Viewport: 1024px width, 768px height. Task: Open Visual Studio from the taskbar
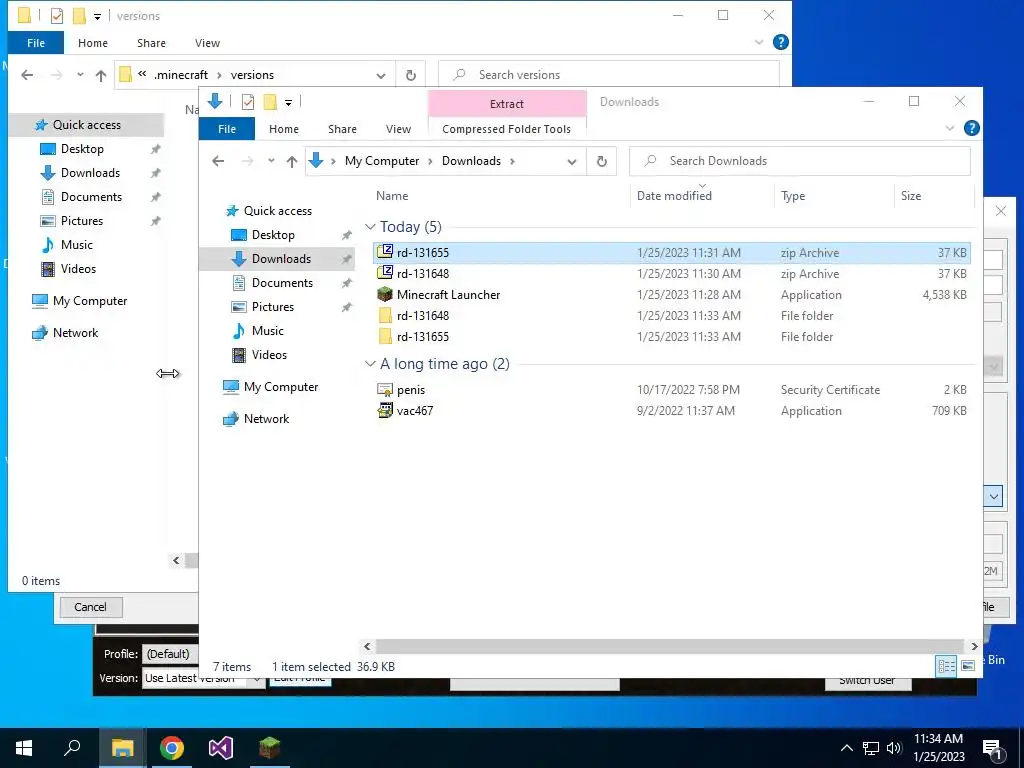click(x=220, y=748)
